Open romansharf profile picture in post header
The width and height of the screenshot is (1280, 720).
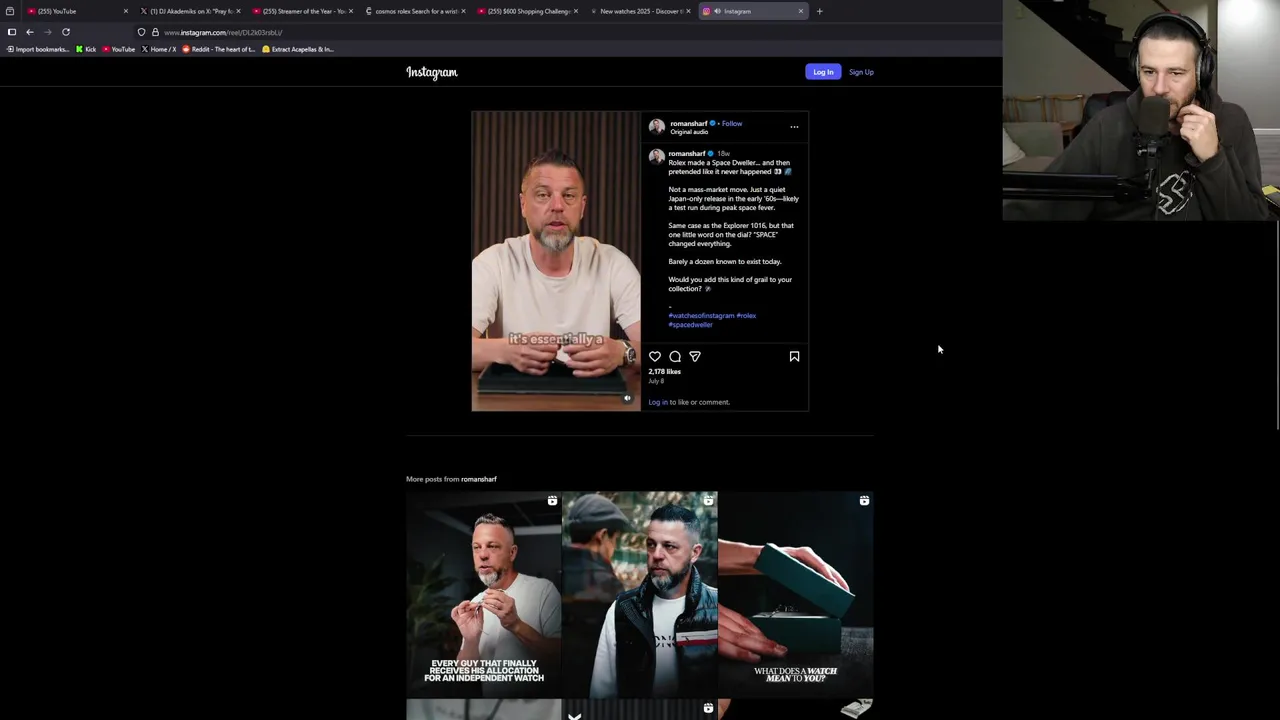656,126
